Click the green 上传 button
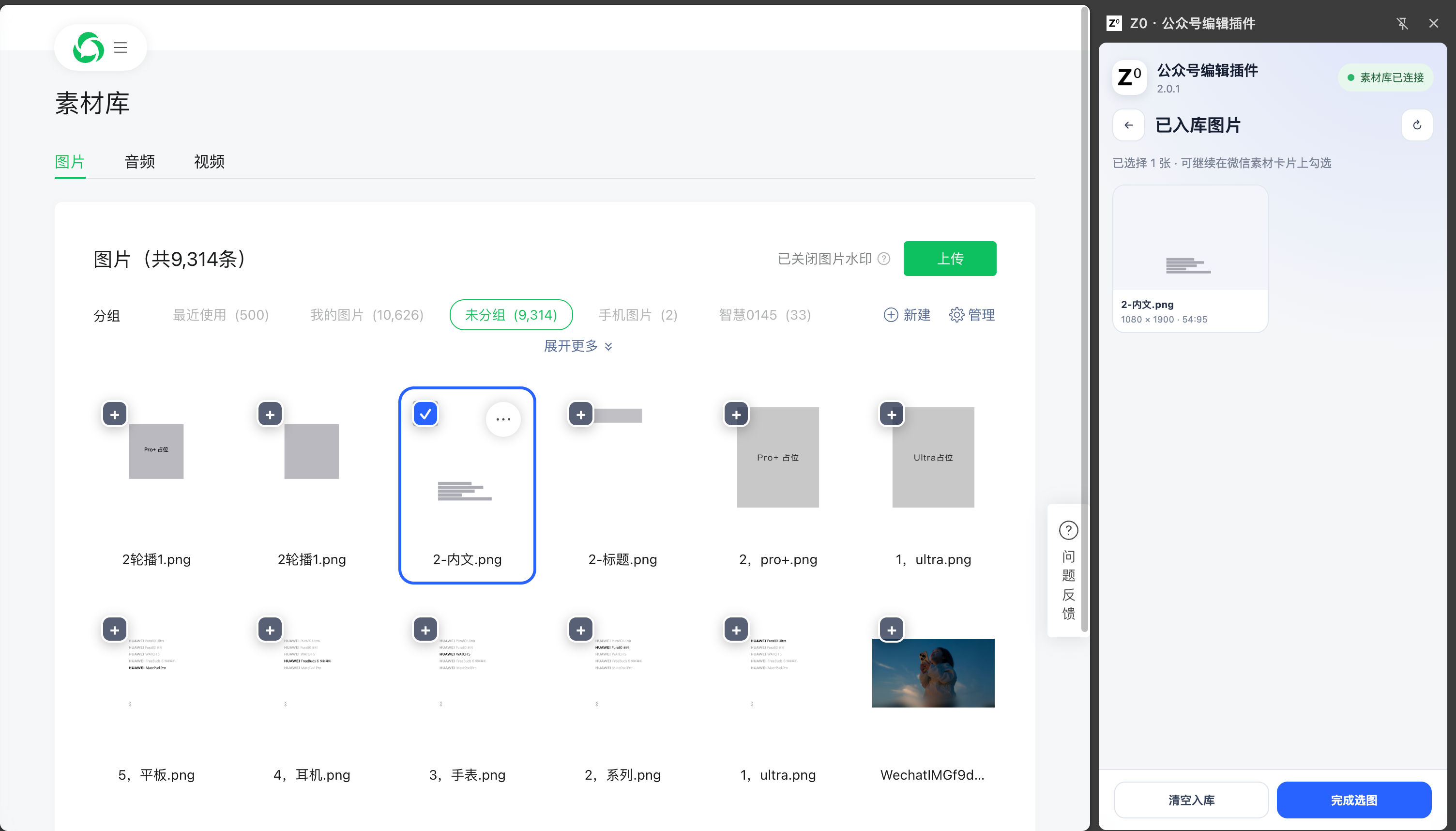Image resolution: width=1456 pixels, height=831 pixels. (x=950, y=259)
